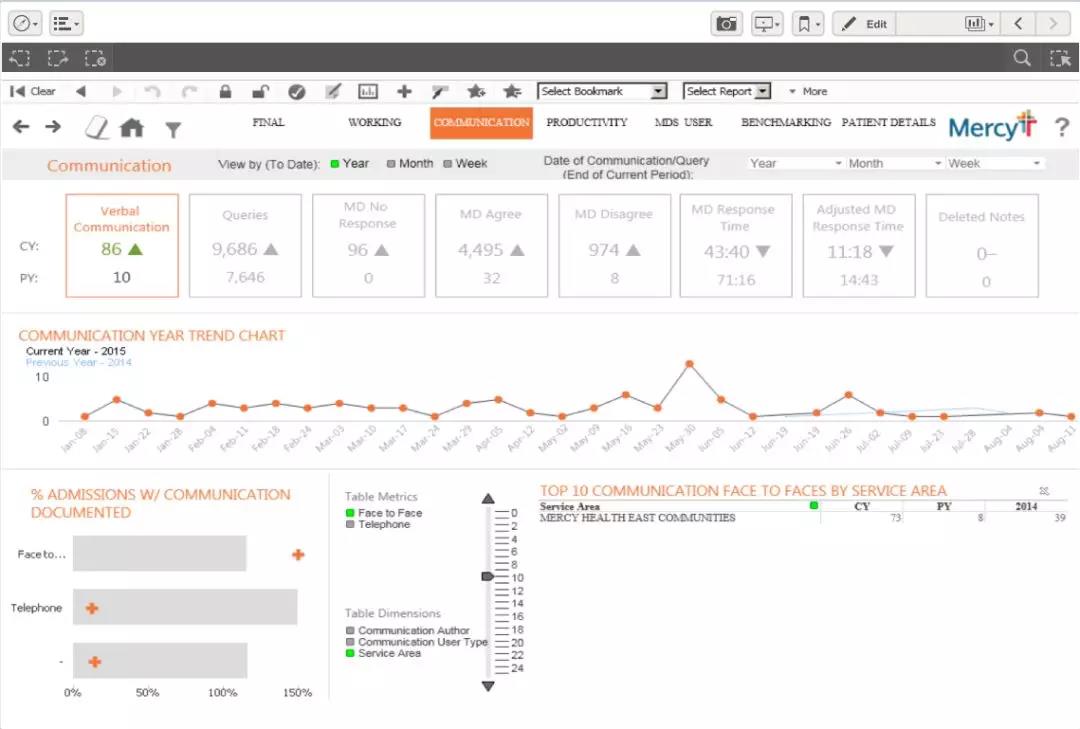Viewport: 1080px width, 729px height.
Task: Click the top-10 slider handle
Action: click(487, 577)
